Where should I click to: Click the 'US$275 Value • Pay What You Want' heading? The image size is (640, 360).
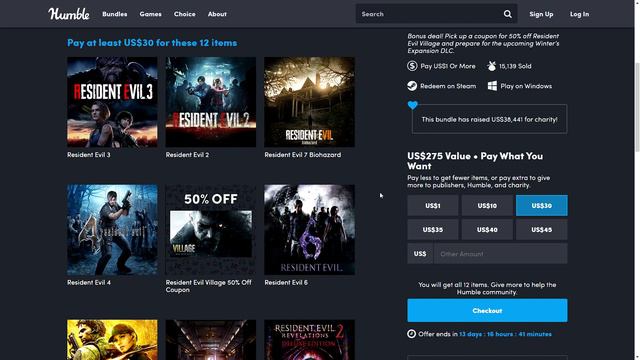475,161
